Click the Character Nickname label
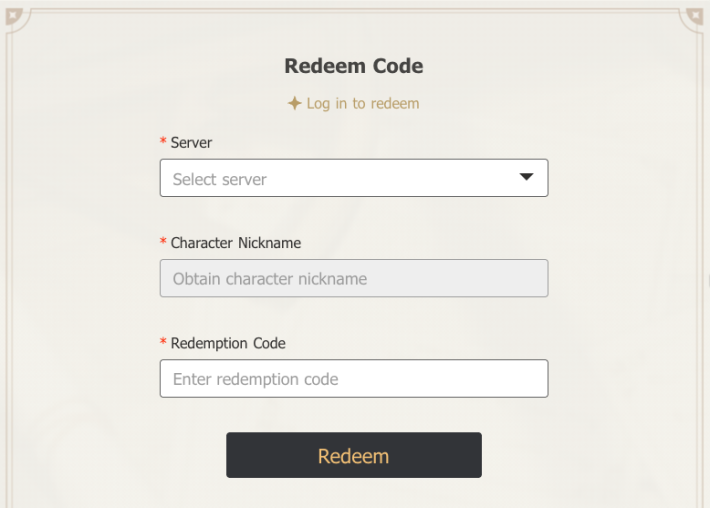 coord(236,243)
